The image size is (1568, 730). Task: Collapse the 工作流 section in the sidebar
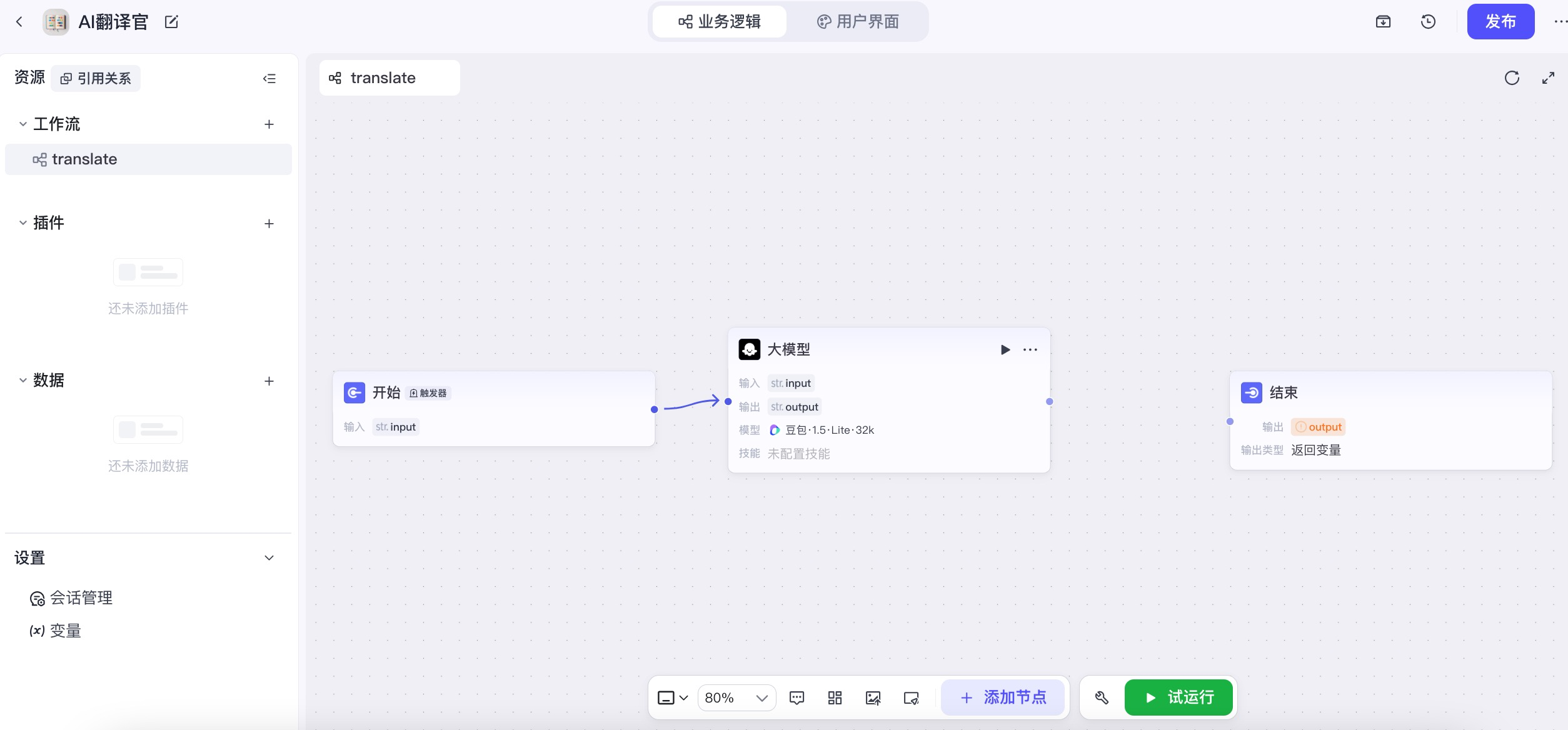coord(22,124)
